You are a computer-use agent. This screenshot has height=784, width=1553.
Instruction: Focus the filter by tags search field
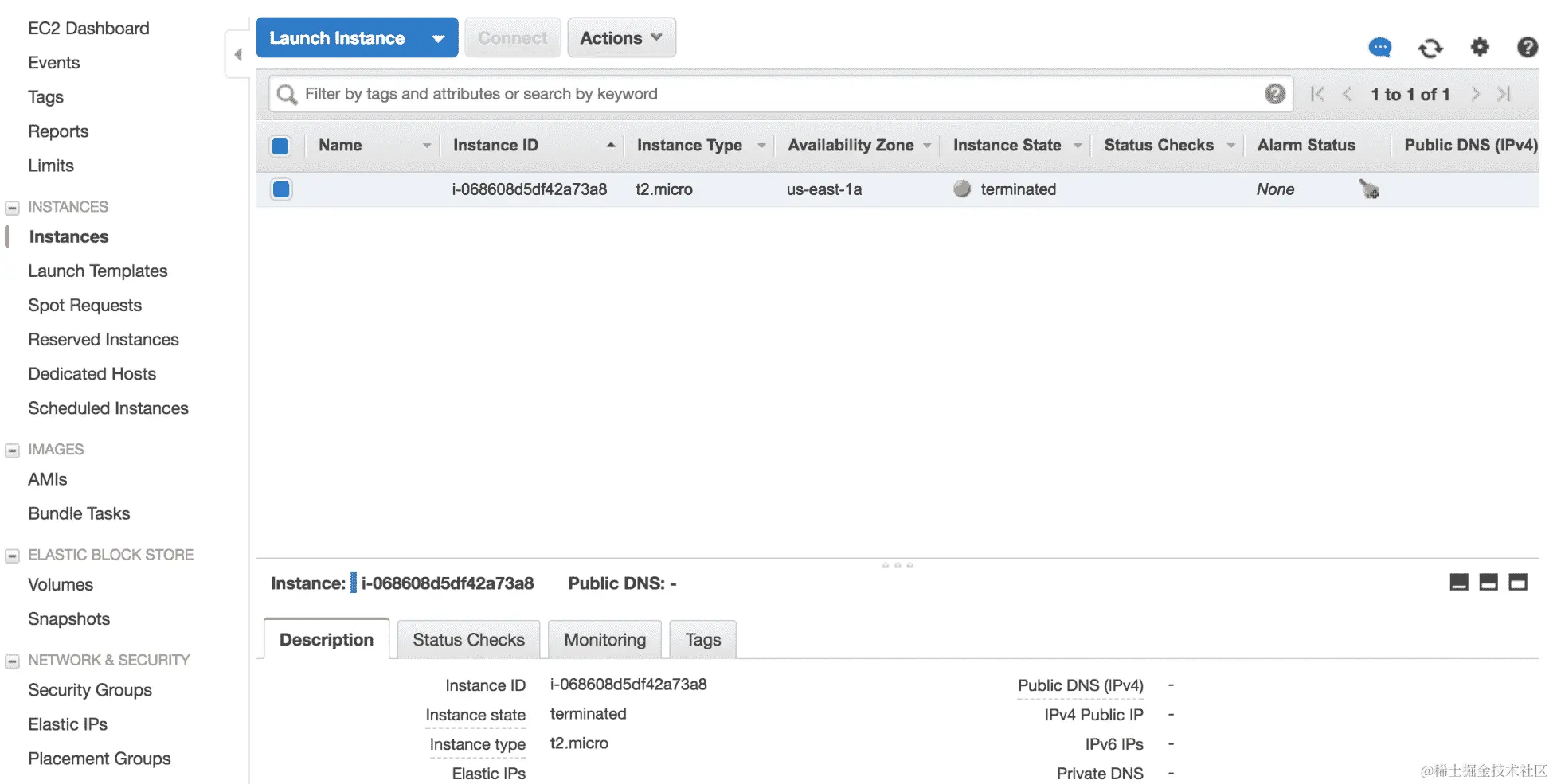point(780,94)
